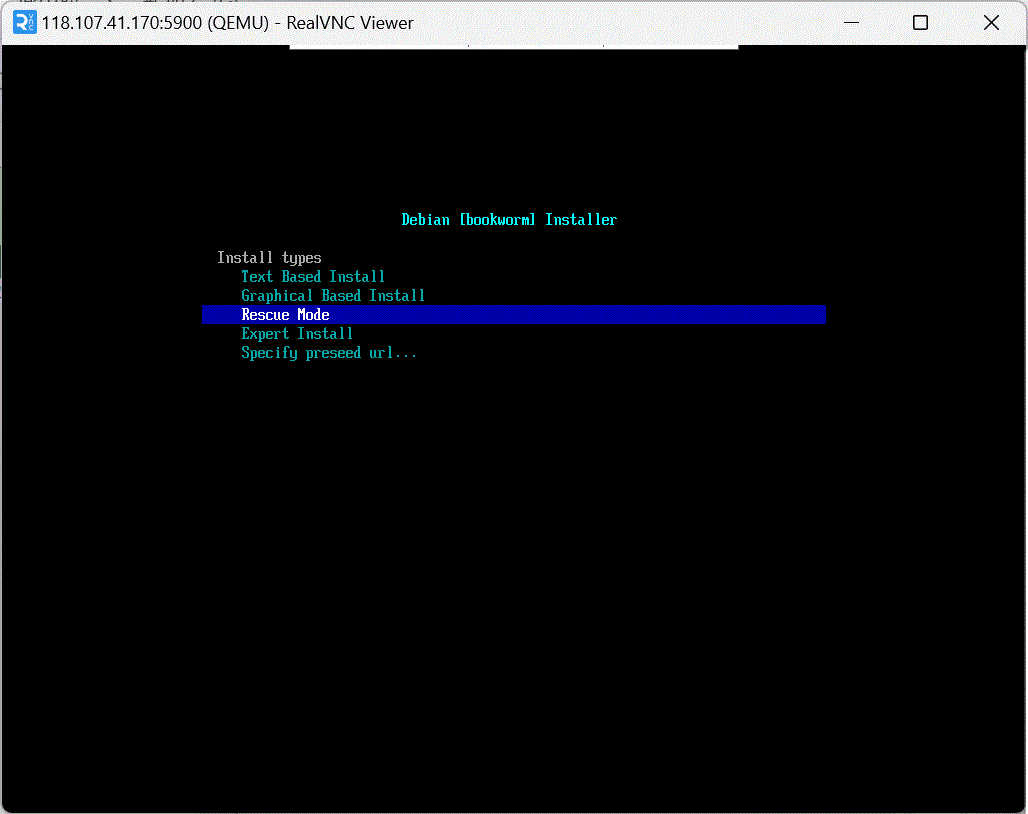This screenshot has height=814, width=1028.
Task: Click the middle segment of the VNC toolbar strip
Action: pyautogui.click(x=536, y=46)
